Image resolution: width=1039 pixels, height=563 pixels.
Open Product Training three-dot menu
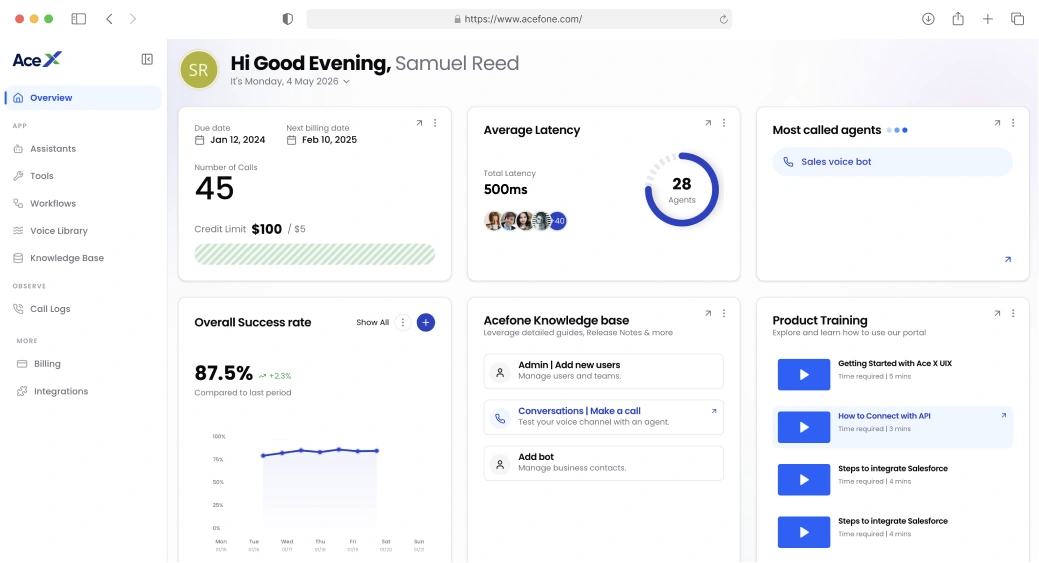(1013, 314)
